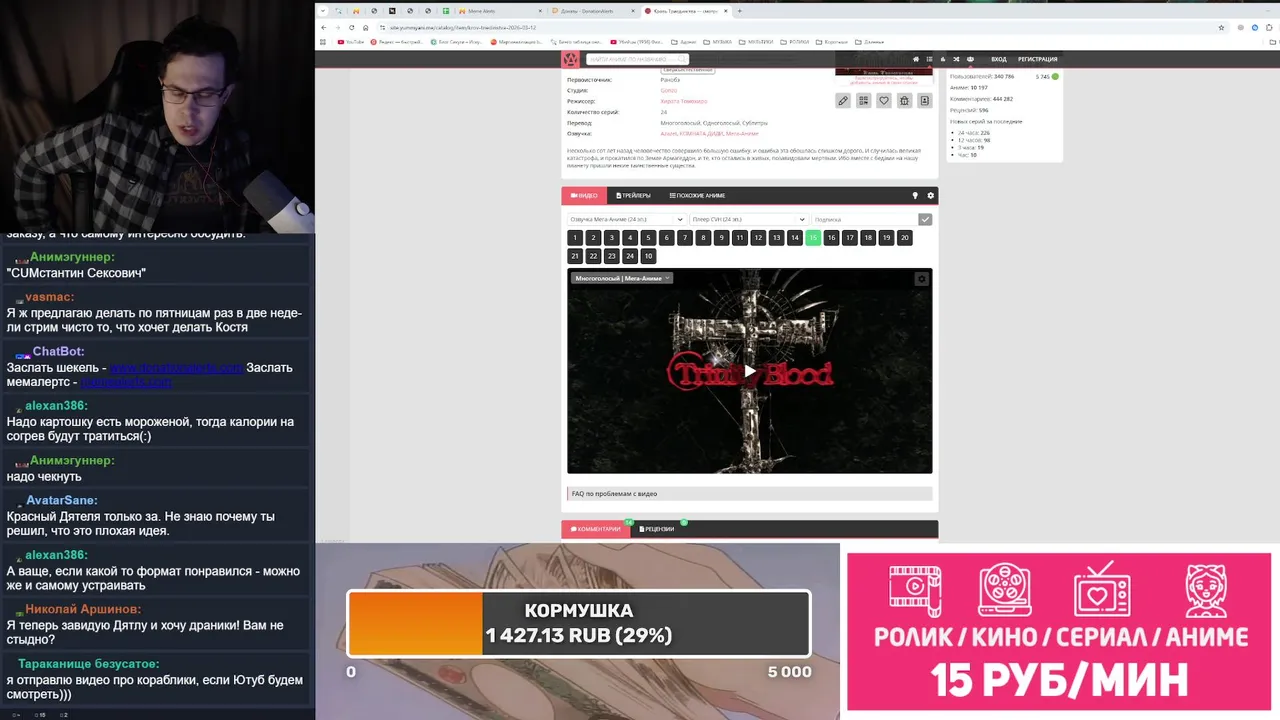Go back in browser navigation
Screen dimensions: 1280x720
tap(323, 27)
